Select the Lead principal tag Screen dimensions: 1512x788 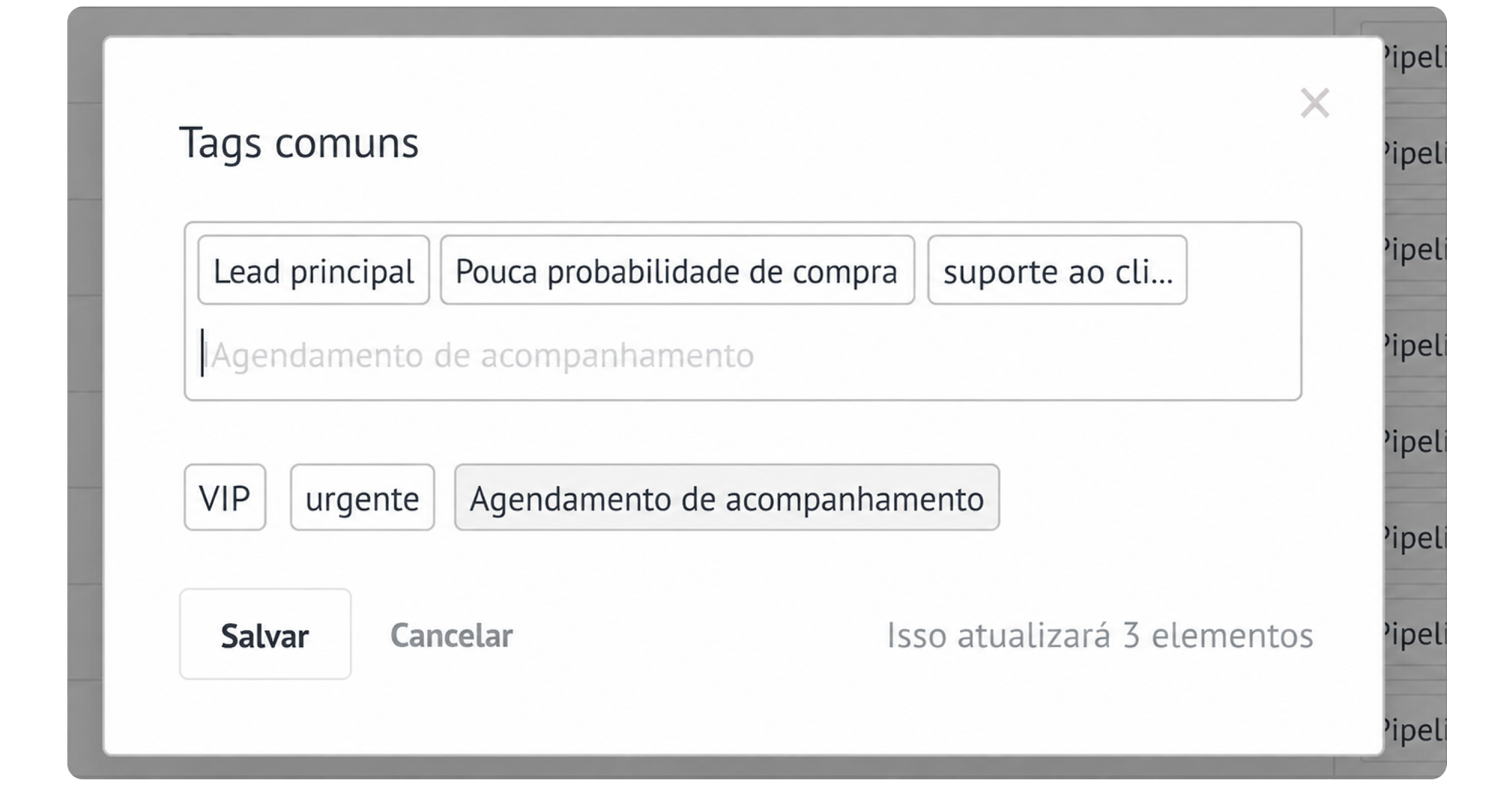coord(313,270)
